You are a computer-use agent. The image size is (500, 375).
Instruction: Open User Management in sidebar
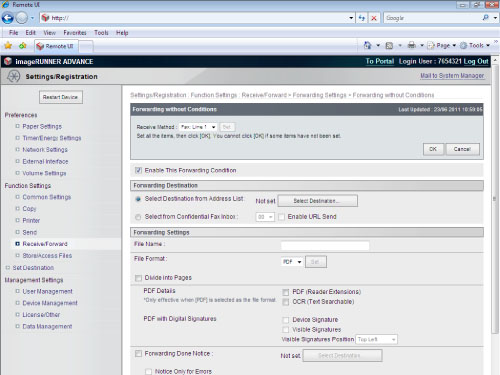tap(47, 291)
